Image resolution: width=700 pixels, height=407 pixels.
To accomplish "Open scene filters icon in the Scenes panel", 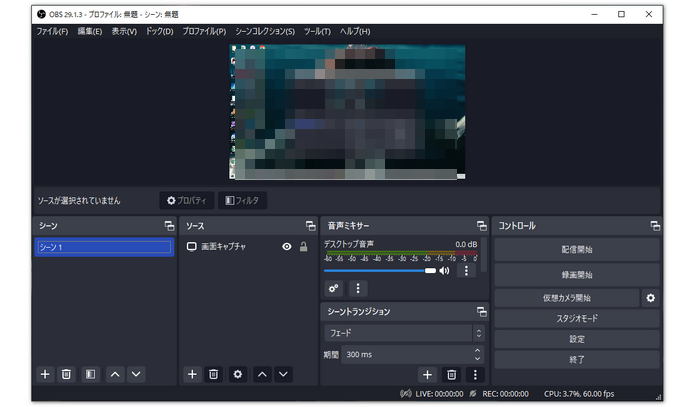I will pos(90,374).
